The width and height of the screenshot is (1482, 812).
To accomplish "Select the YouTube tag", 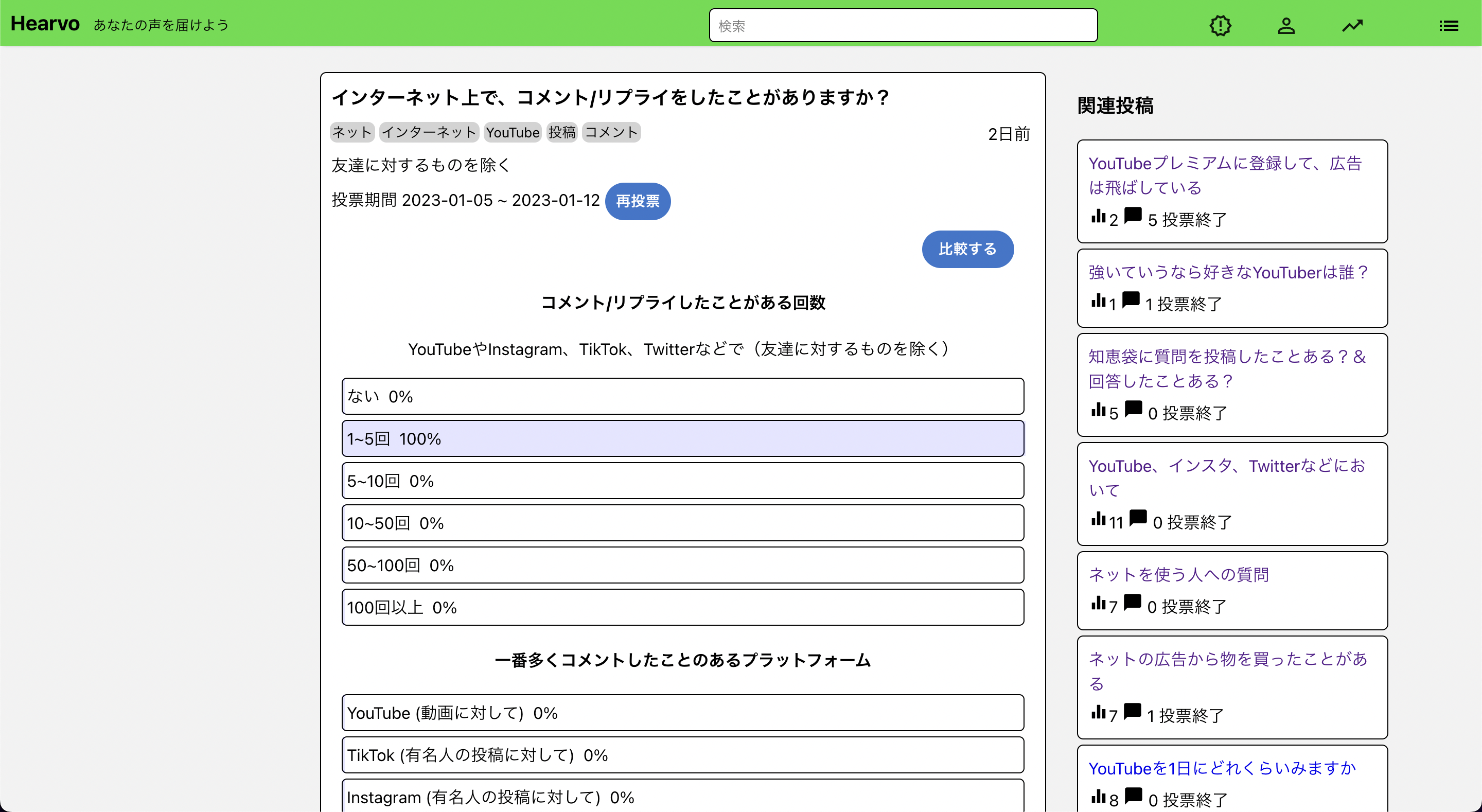I will pyautogui.click(x=513, y=132).
